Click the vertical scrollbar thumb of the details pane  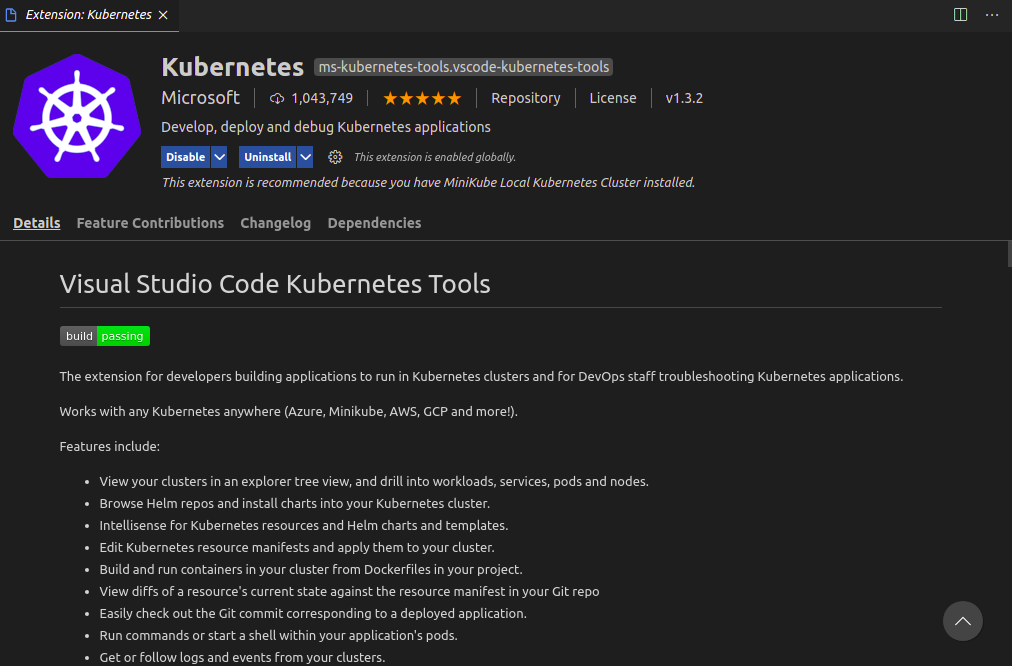point(1009,254)
